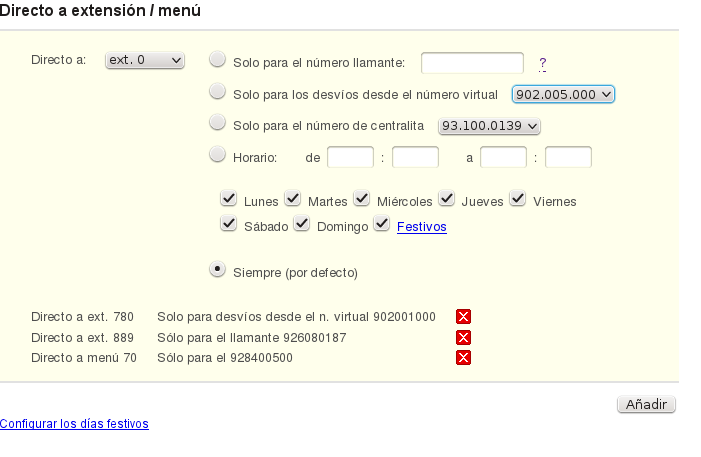
Task: Uncheck the Lunes checkbox
Action: coord(229,199)
